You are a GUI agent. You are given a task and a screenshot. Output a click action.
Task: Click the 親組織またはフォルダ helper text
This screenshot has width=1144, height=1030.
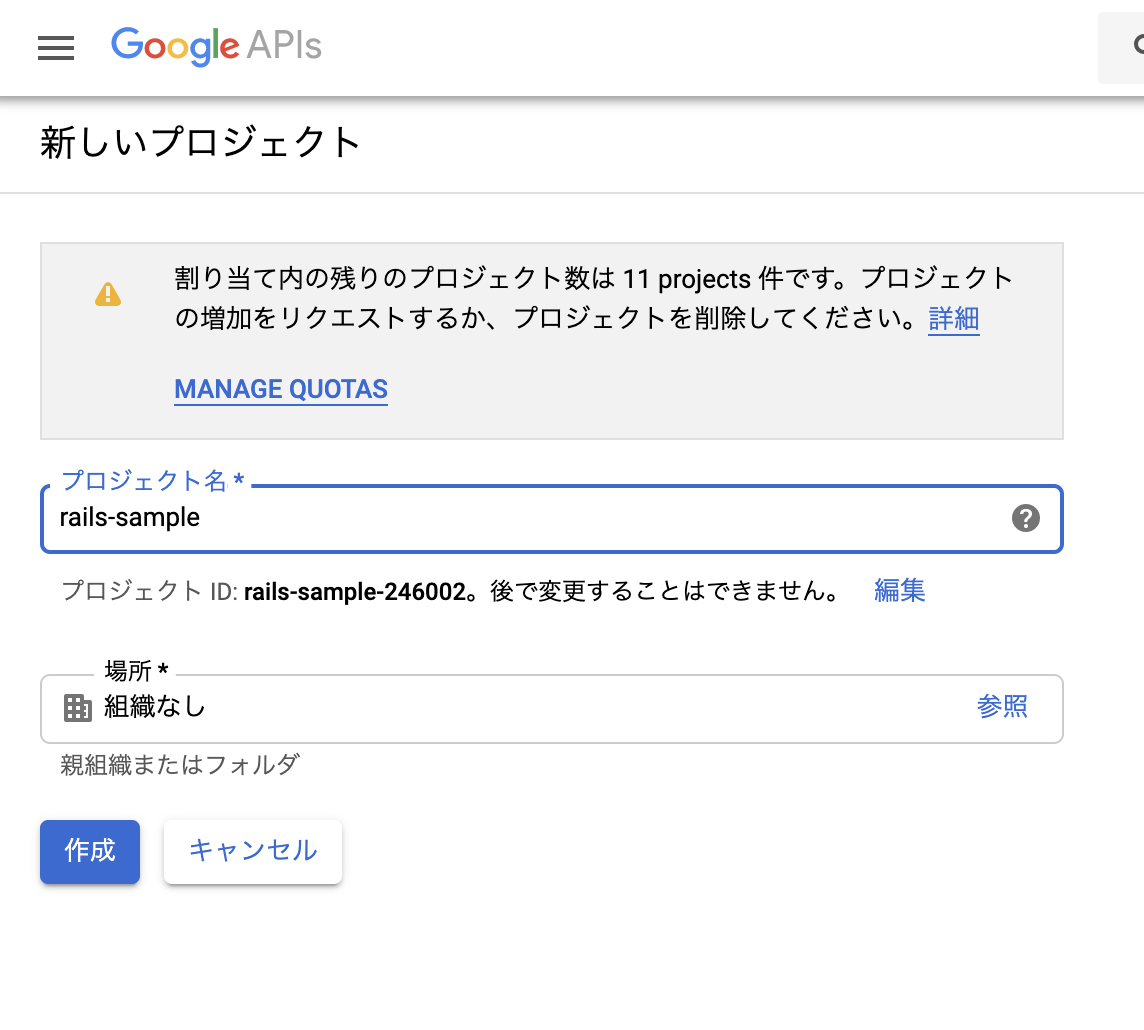180,765
